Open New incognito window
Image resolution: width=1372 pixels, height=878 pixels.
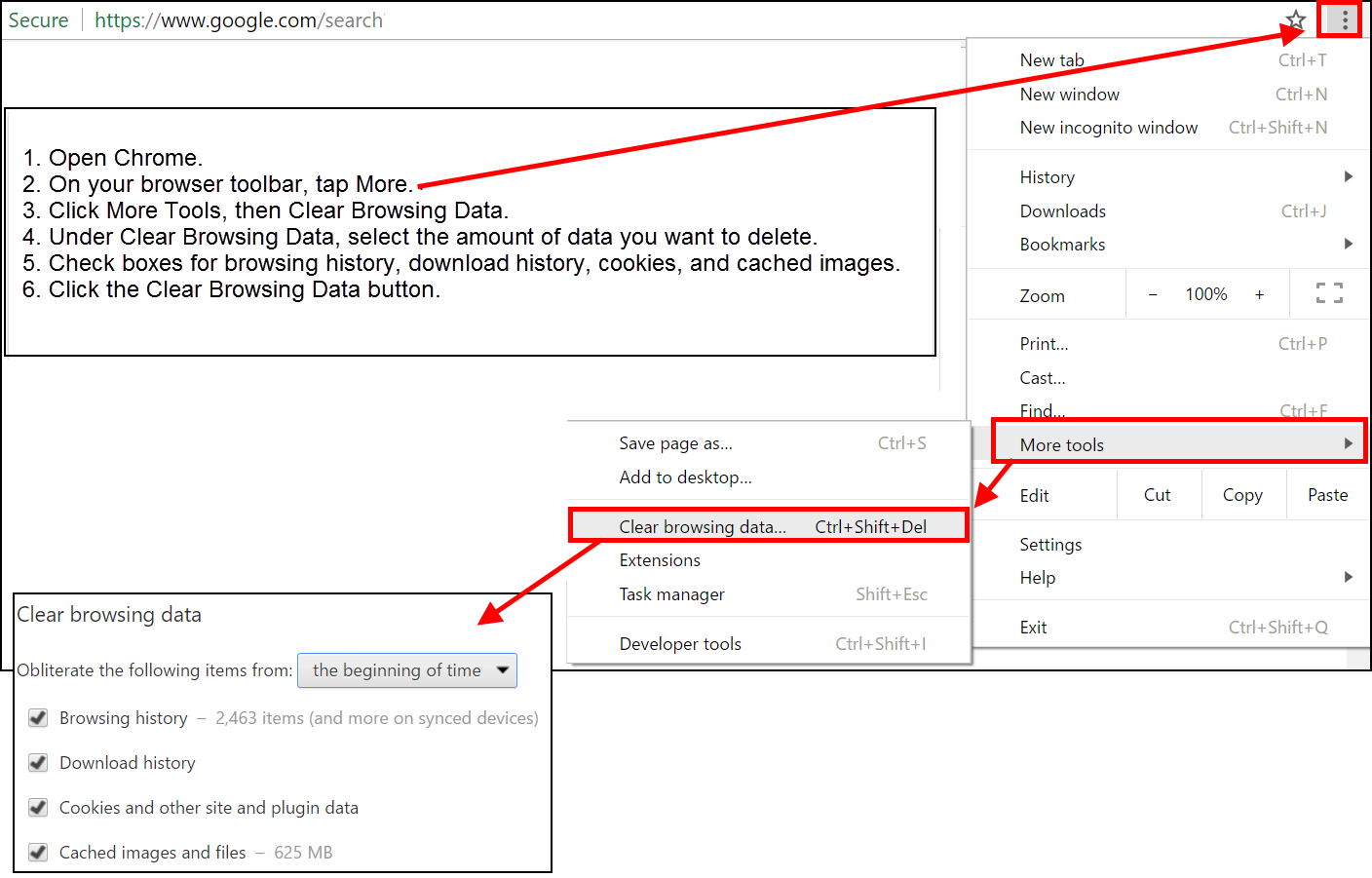tap(1108, 128)
